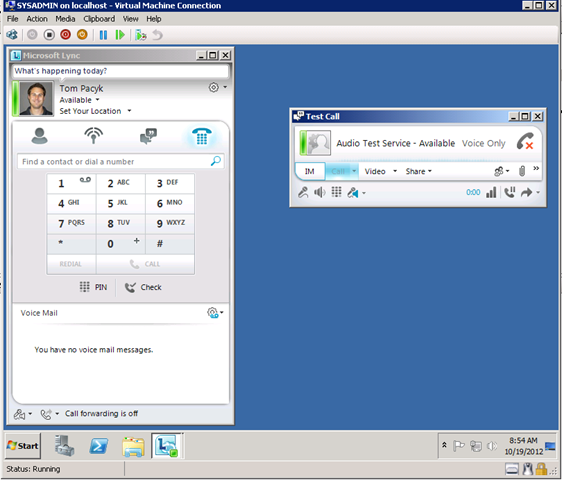Toggle speaker mute in Test Call

(320, 193)
